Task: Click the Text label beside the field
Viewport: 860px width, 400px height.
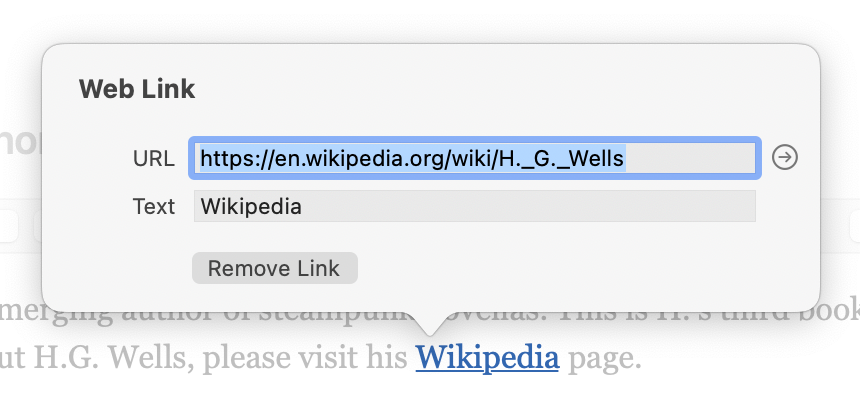Action: (x=153, y=207)
